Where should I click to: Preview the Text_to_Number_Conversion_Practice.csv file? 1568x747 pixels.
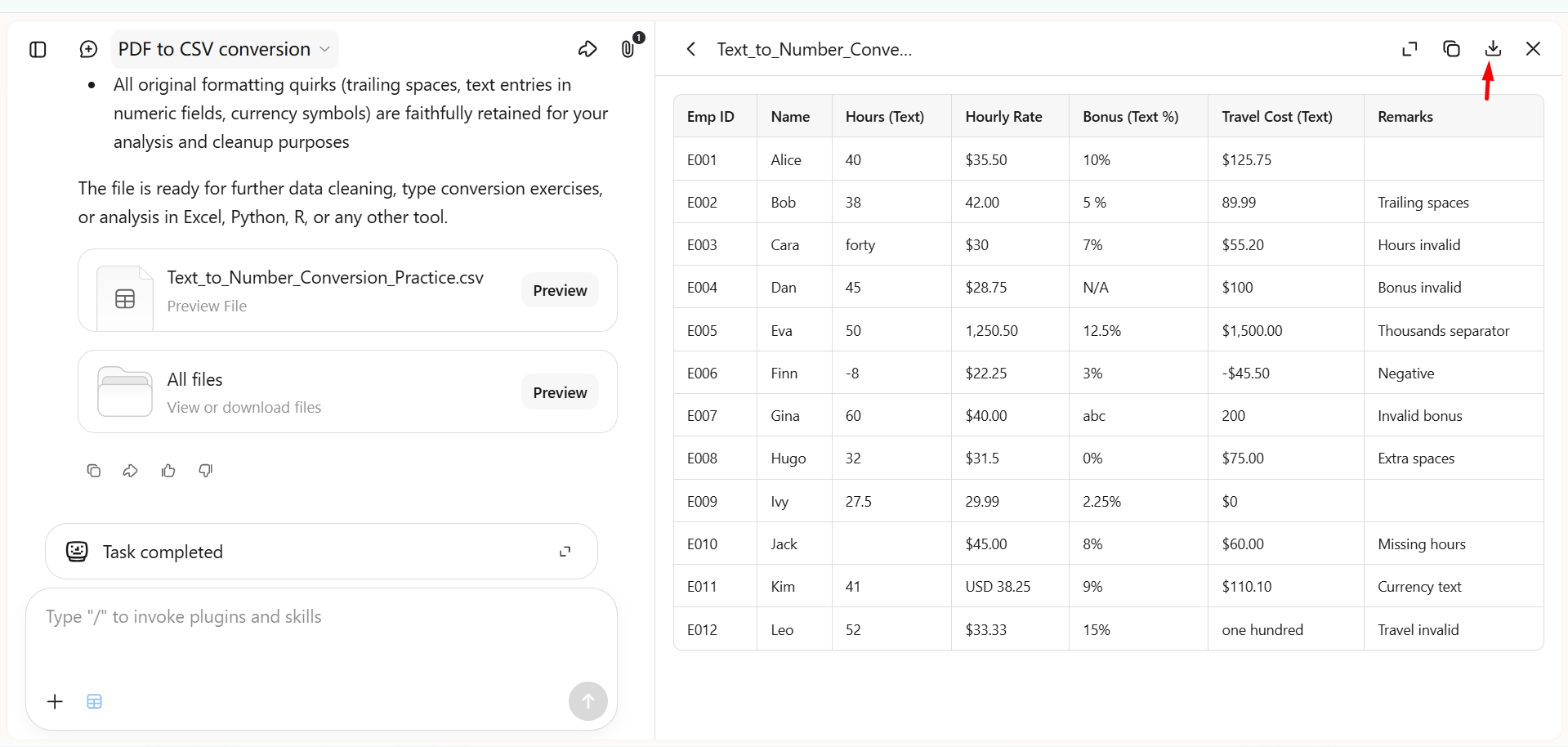[560, 290]
